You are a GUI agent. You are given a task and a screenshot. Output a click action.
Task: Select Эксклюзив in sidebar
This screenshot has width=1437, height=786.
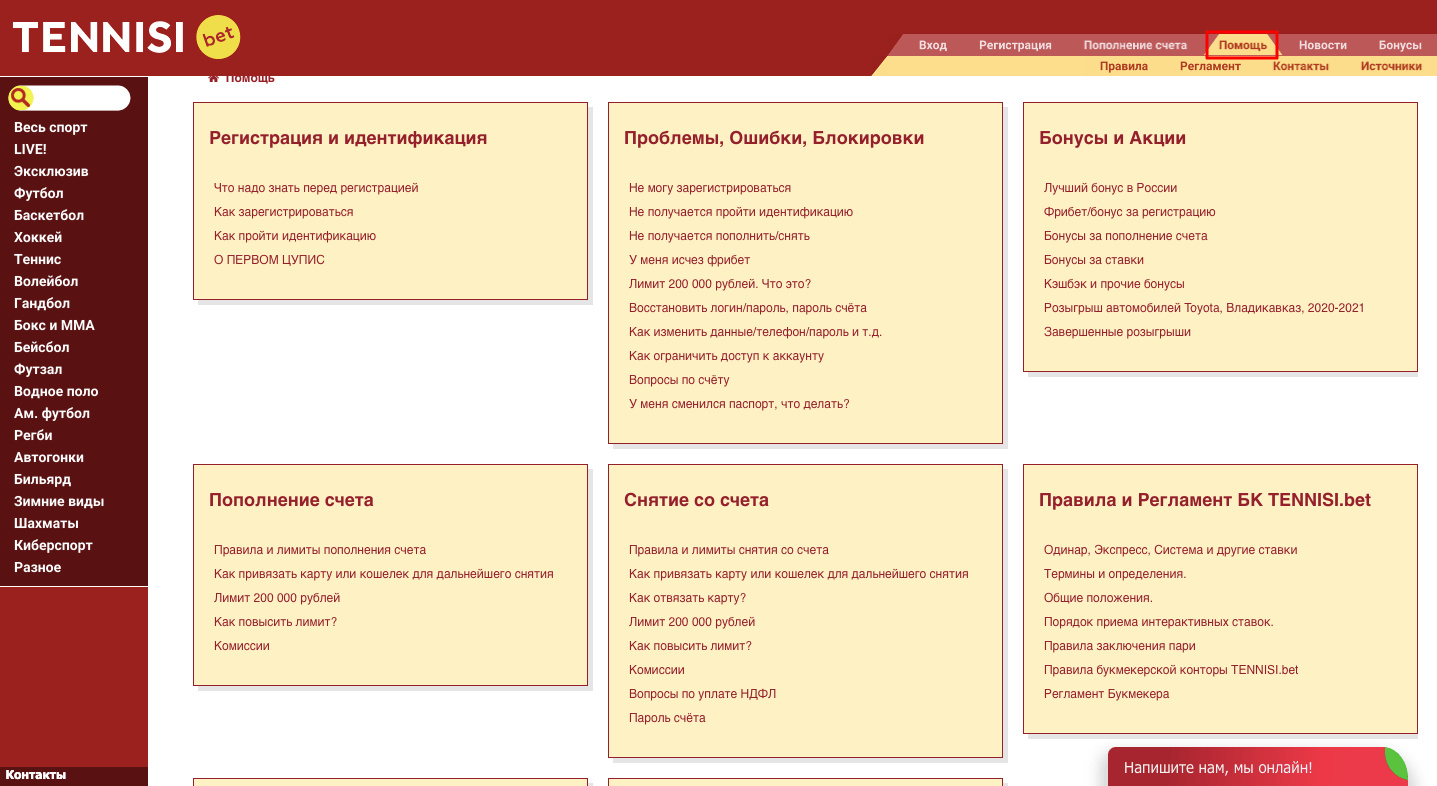click(x=51, y=171)
